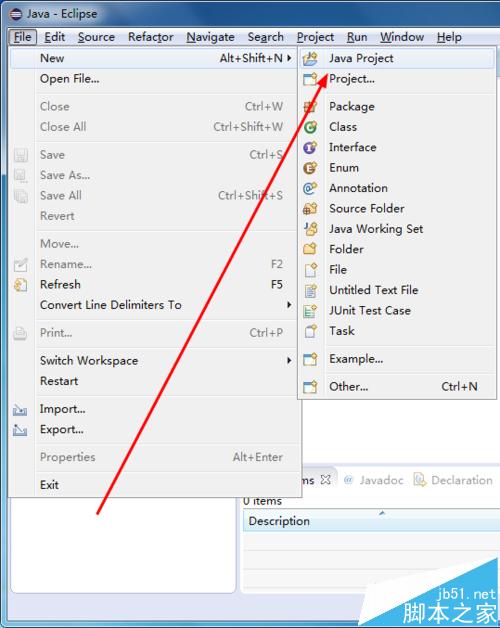Select Import... menu entry
The image size is (500, 628).
click(x=154, y=409)
